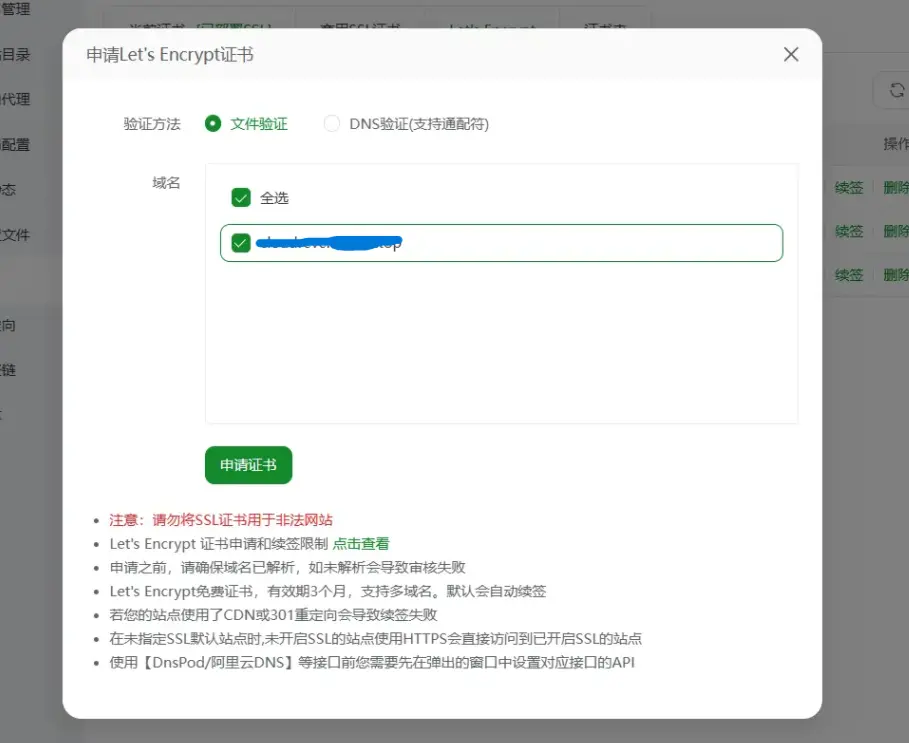Click note about 请确保域名已解析
This screenshot has height=743, width=909.
click(288, 567)
